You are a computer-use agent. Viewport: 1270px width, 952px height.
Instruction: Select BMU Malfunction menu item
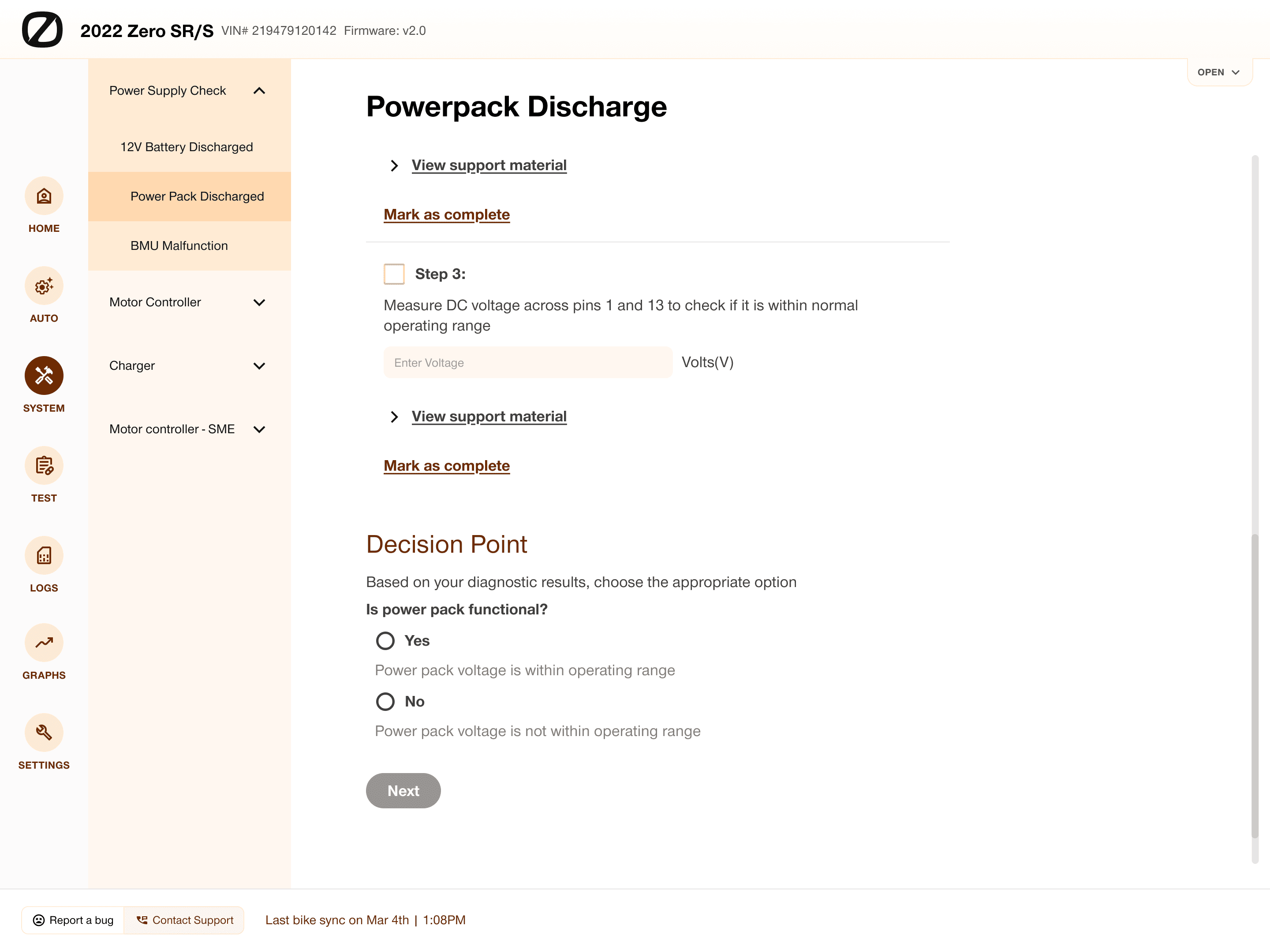179,245
